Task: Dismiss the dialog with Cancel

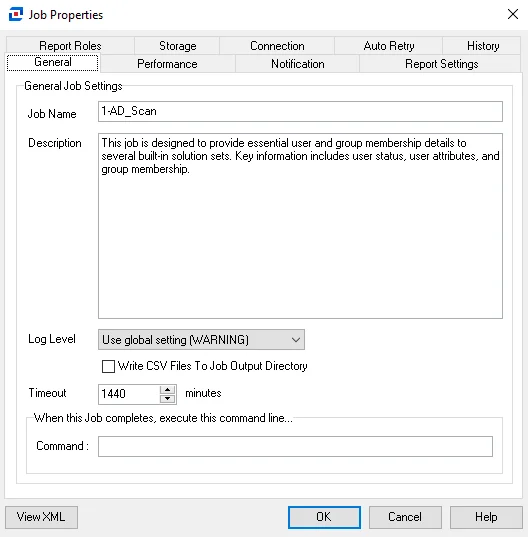Action: click(405, 517)
